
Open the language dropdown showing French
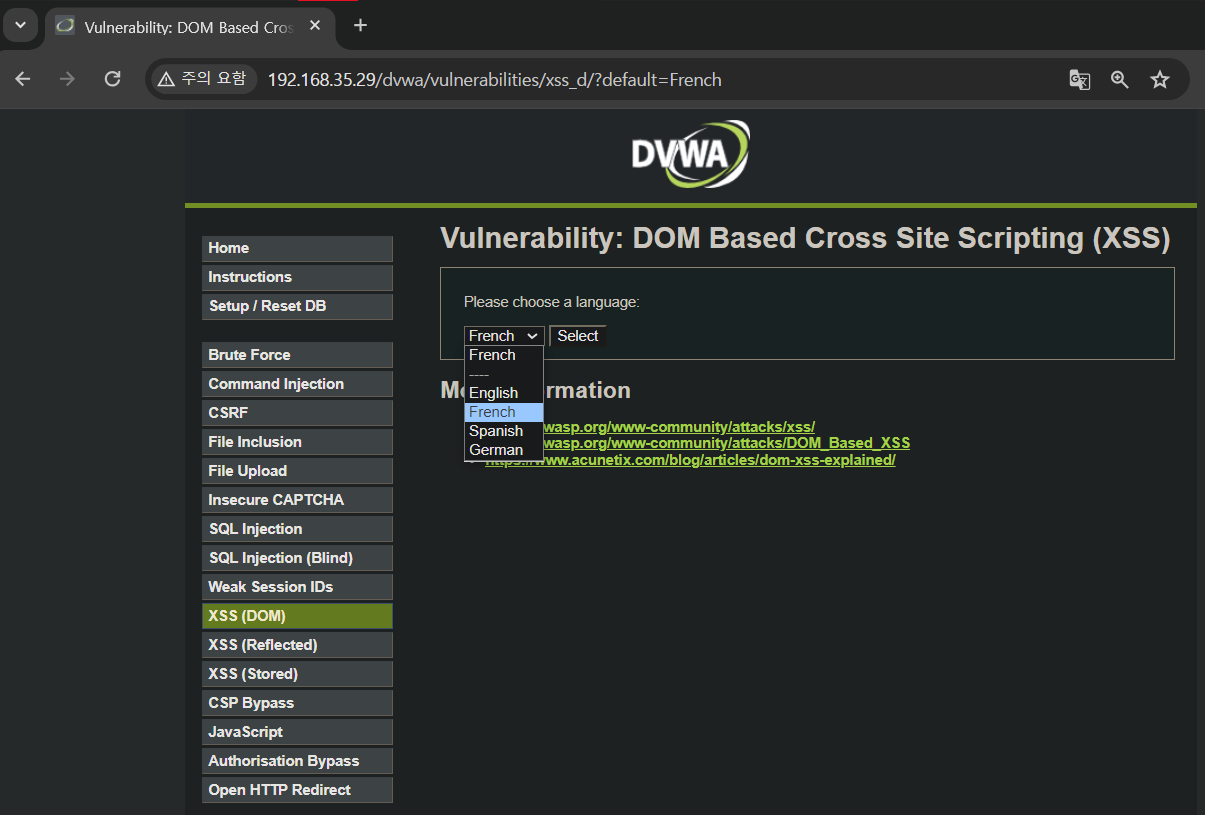point(504,336)
